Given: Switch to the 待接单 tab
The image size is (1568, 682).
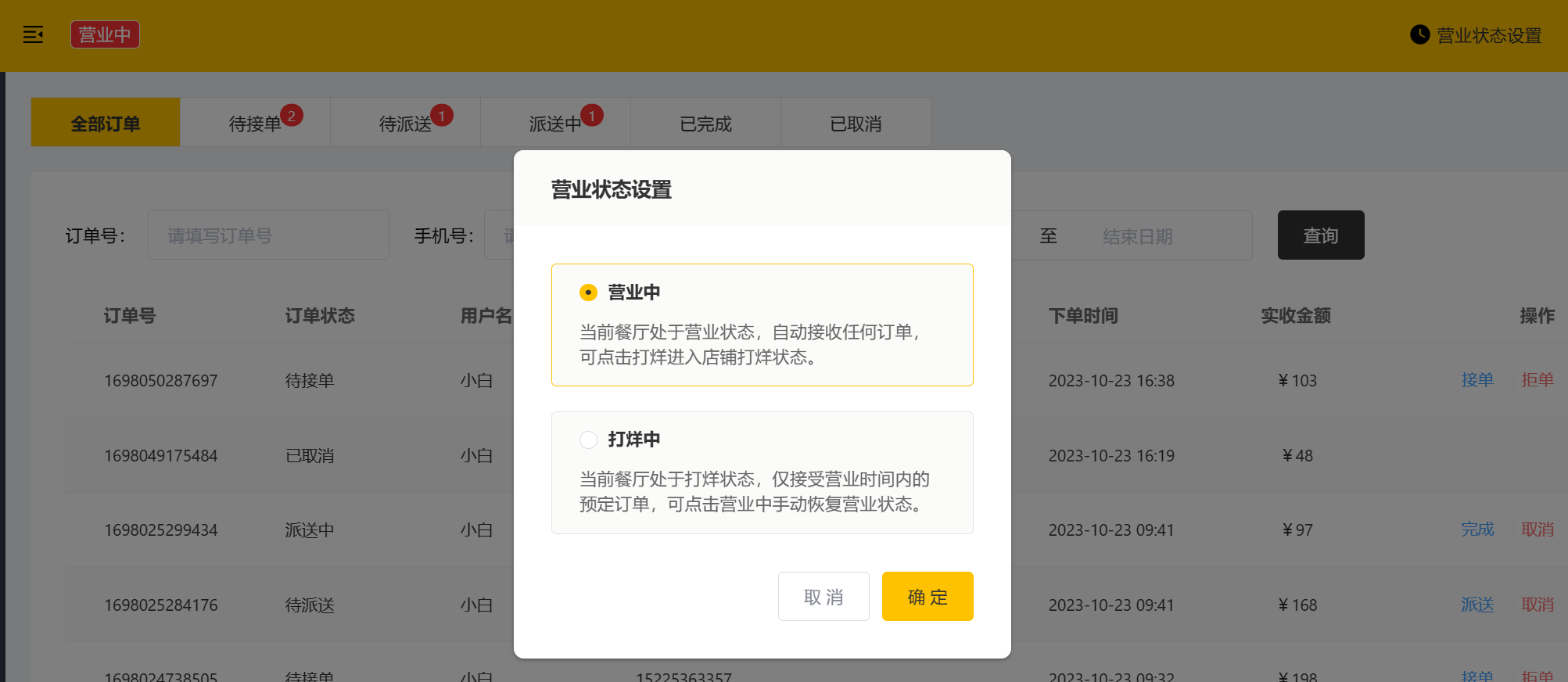Looking at the screenshot, I should point(256,123).
